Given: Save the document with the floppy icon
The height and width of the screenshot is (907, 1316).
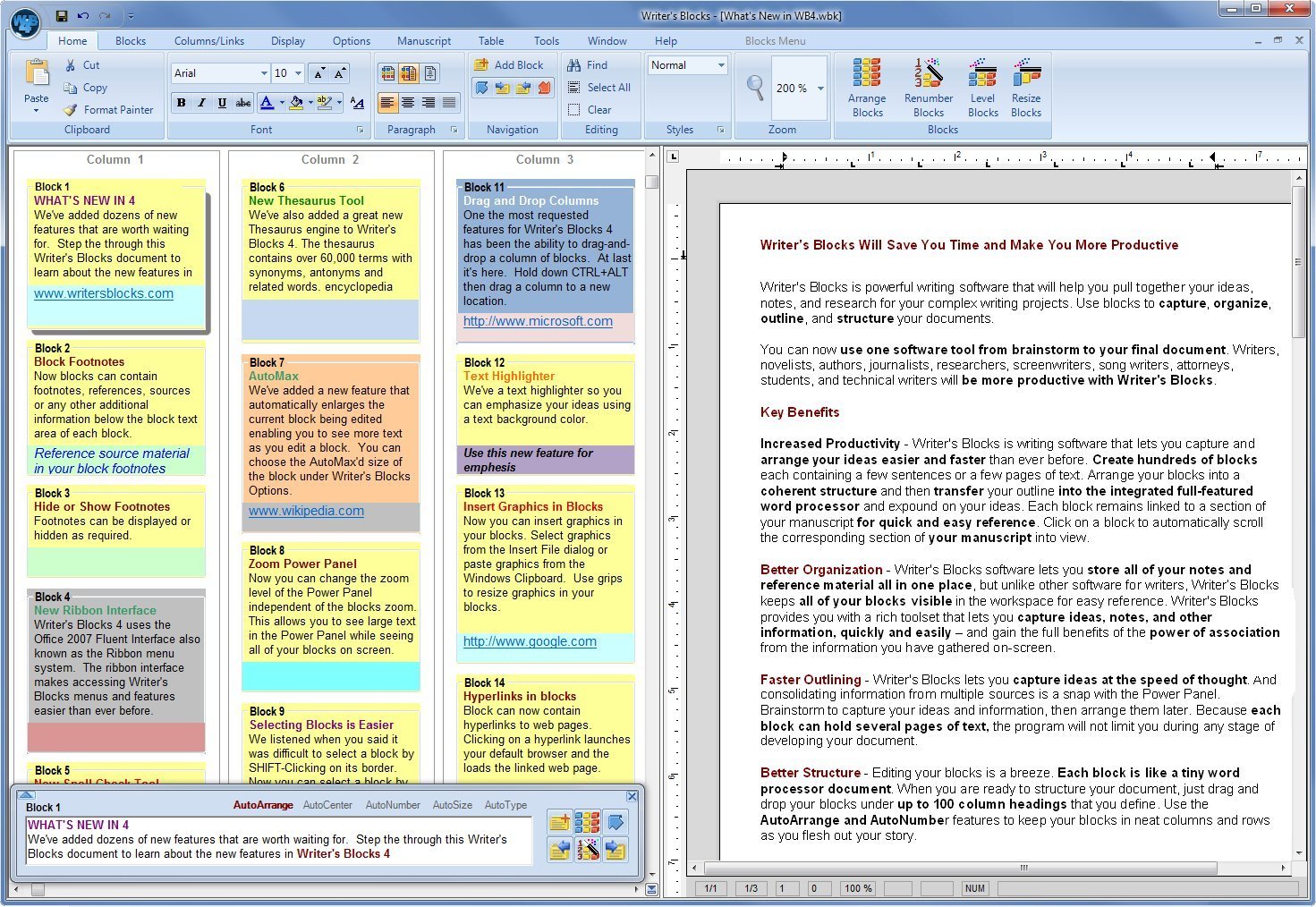Looking at the screenshot, I should pyautogui.click(x=62, y=15).
